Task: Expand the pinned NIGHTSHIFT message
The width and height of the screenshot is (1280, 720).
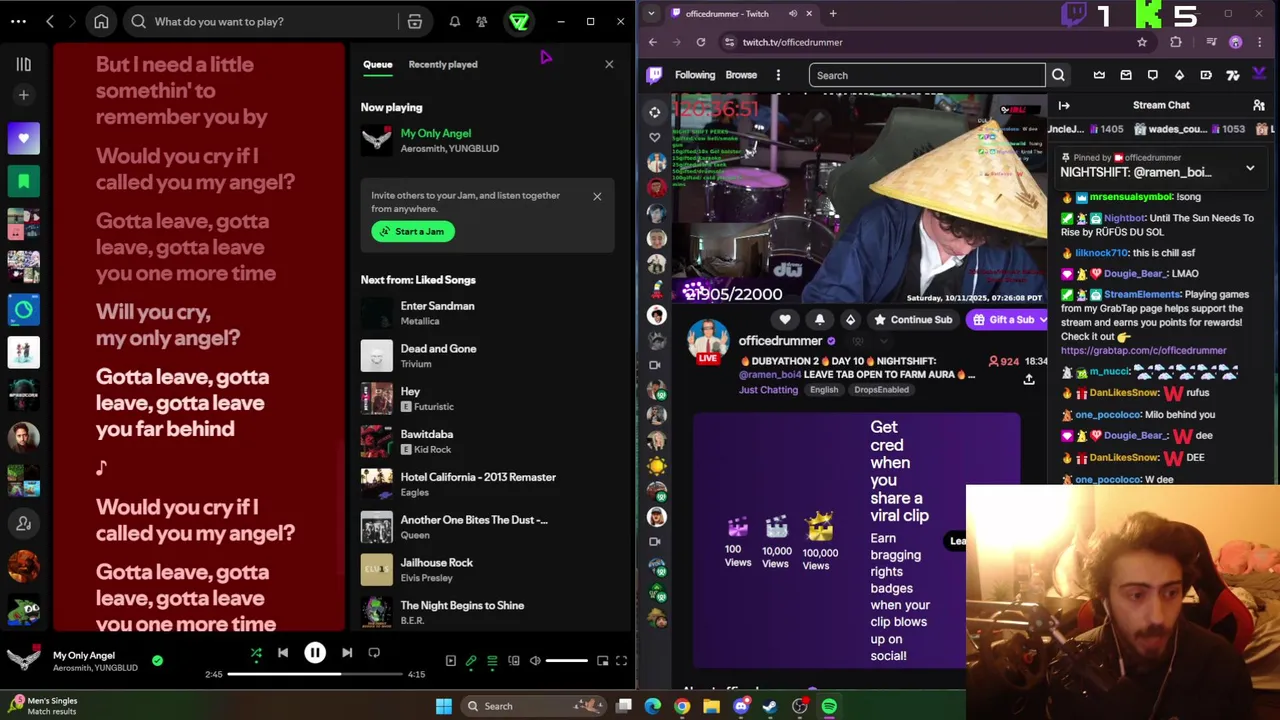Action: click(x=1250, y=168)
